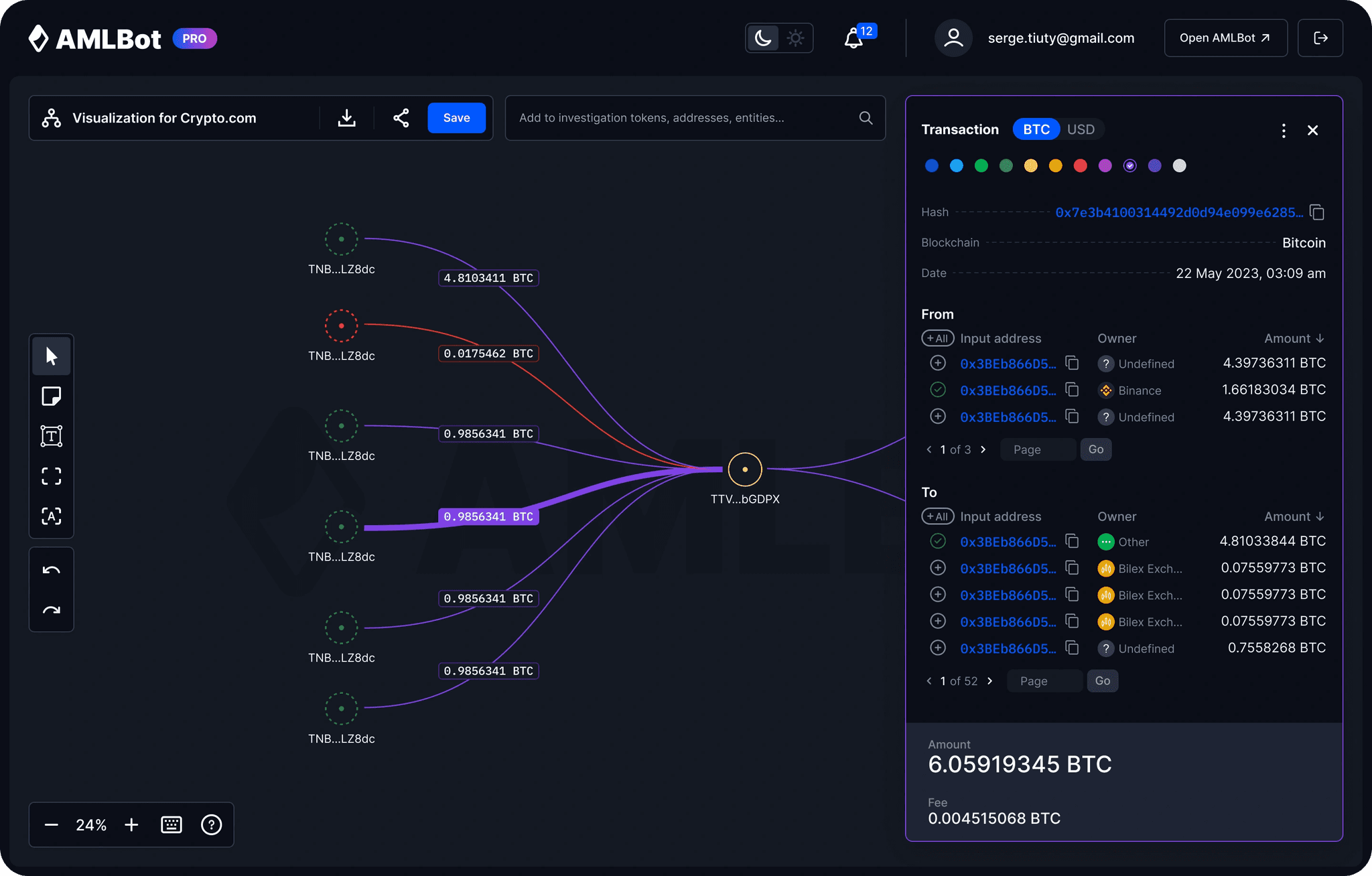Screen dimensions: 1372x876
Task: Select the text box tool
Action: 51,436
